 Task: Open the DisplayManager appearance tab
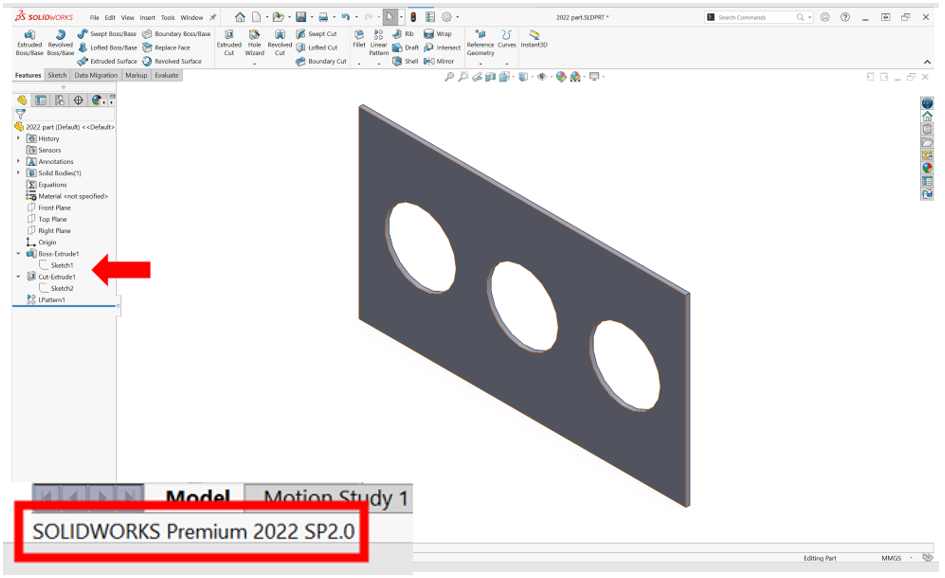pos(96,100)
